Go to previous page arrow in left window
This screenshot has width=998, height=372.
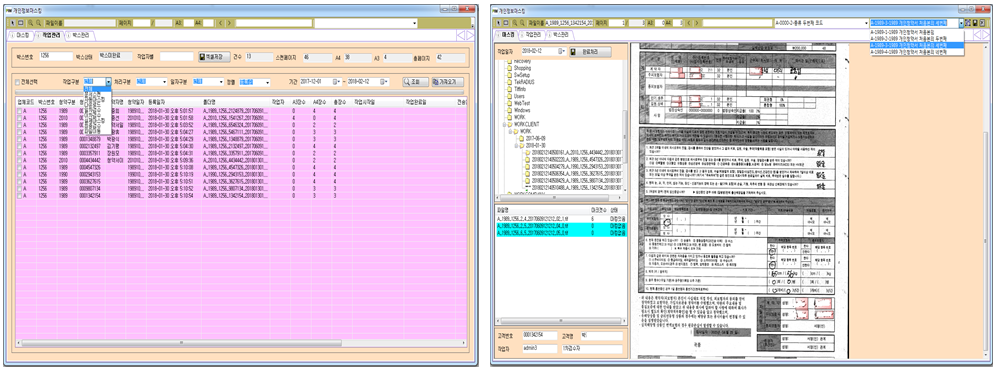pos(221,23)
